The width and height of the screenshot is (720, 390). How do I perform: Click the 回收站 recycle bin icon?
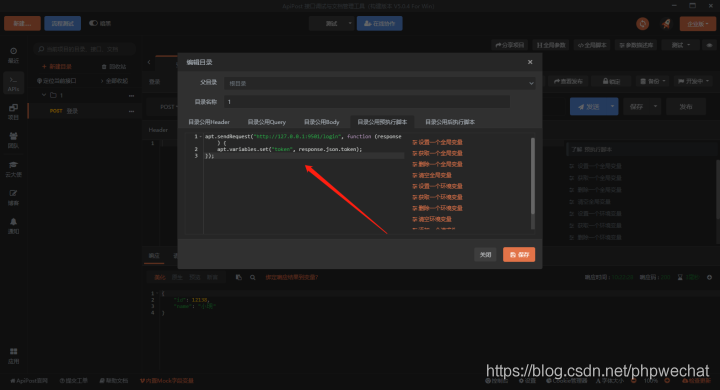[x=104, y=67]
